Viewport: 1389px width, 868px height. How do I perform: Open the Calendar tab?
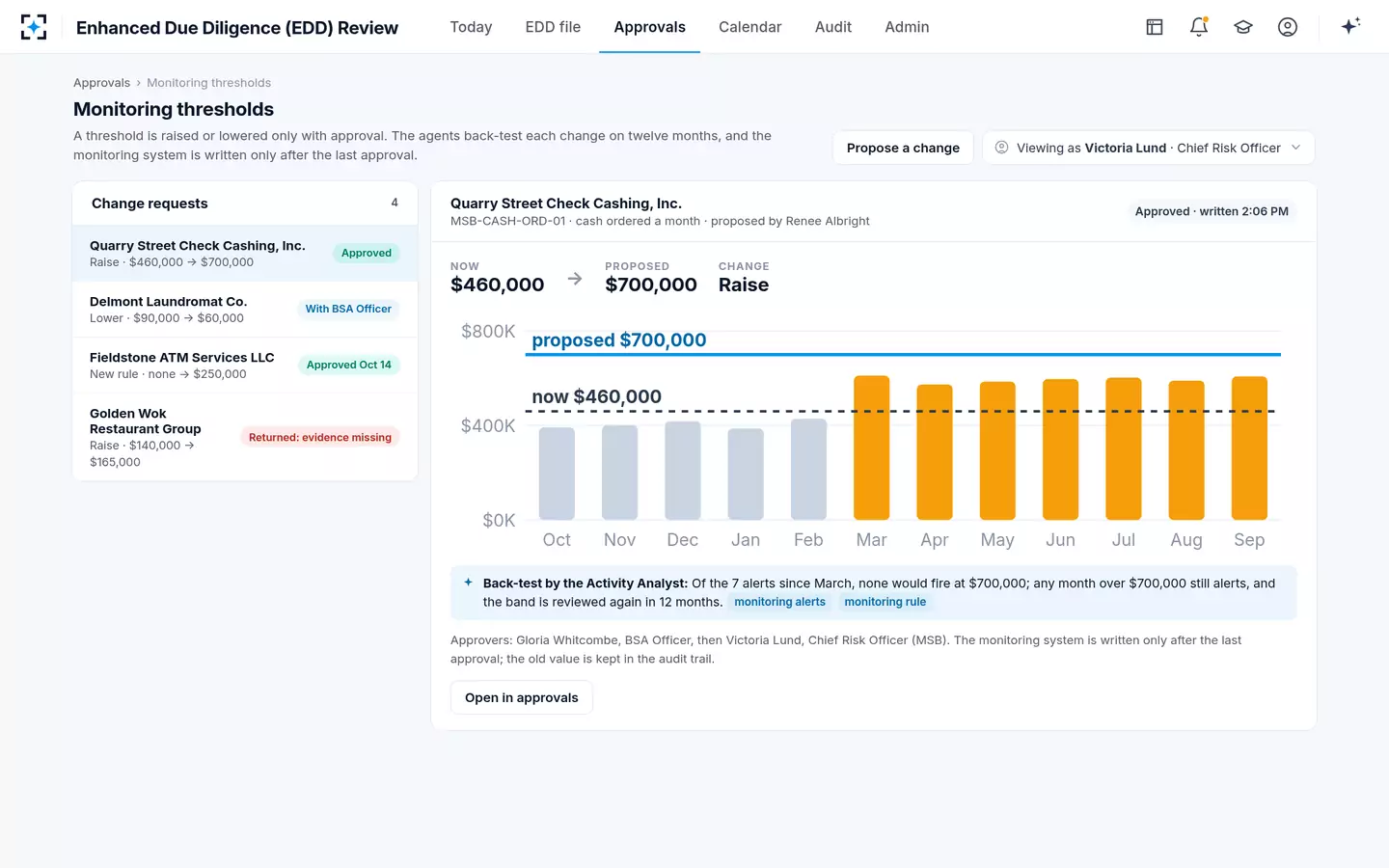(749, 27)
